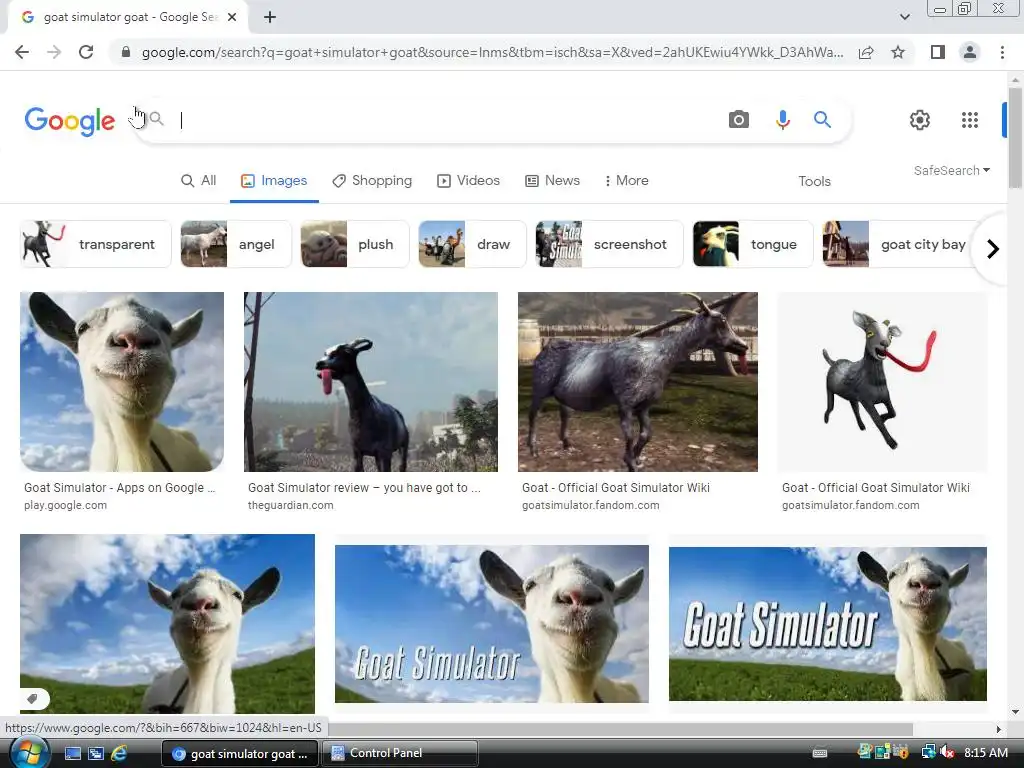Click the blue search magnifier button
Screen dimensions: 1024x768
click(x=822, y=120)
